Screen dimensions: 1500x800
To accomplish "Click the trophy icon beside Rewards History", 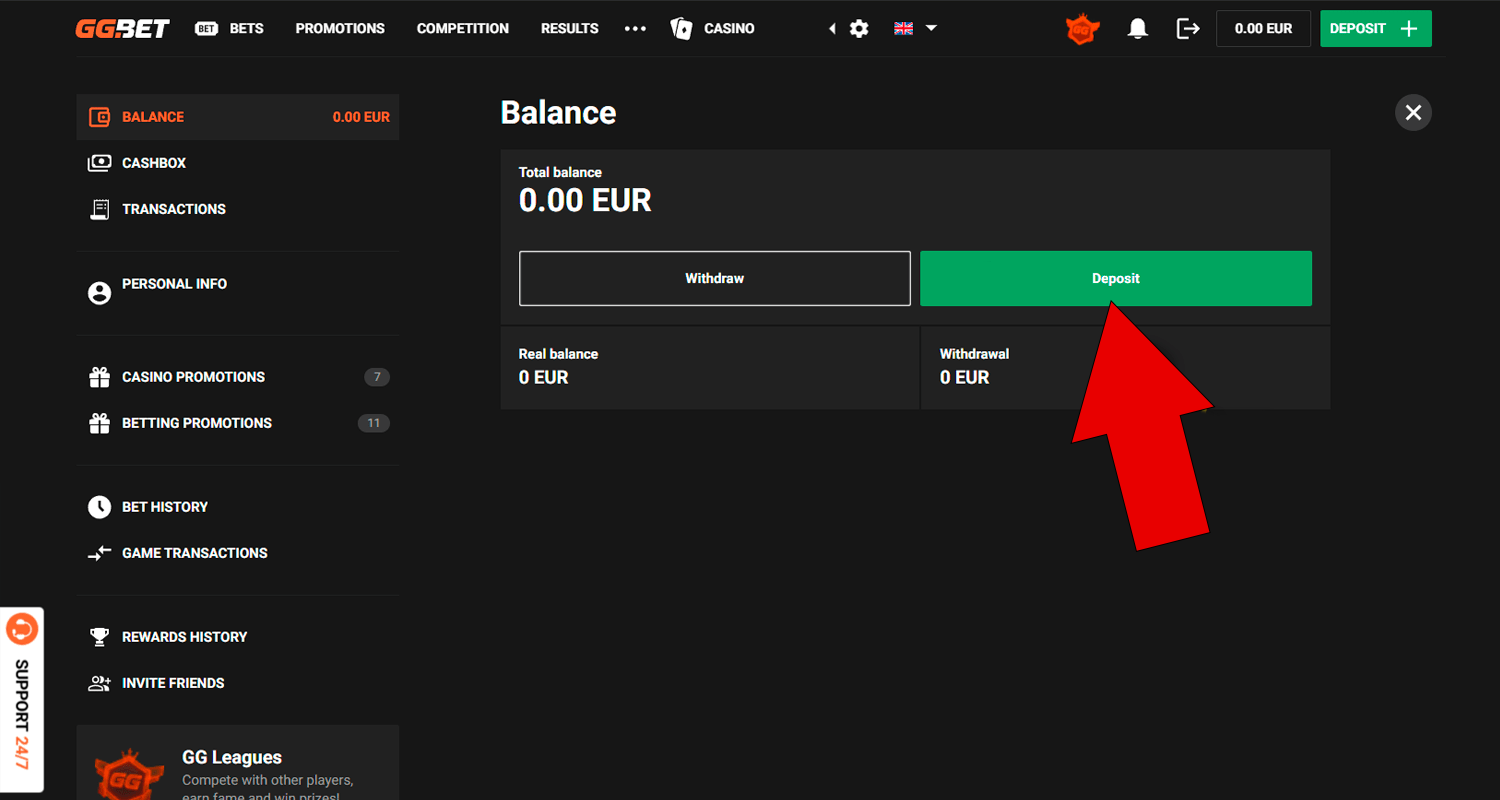I will (x=99, y=637).
